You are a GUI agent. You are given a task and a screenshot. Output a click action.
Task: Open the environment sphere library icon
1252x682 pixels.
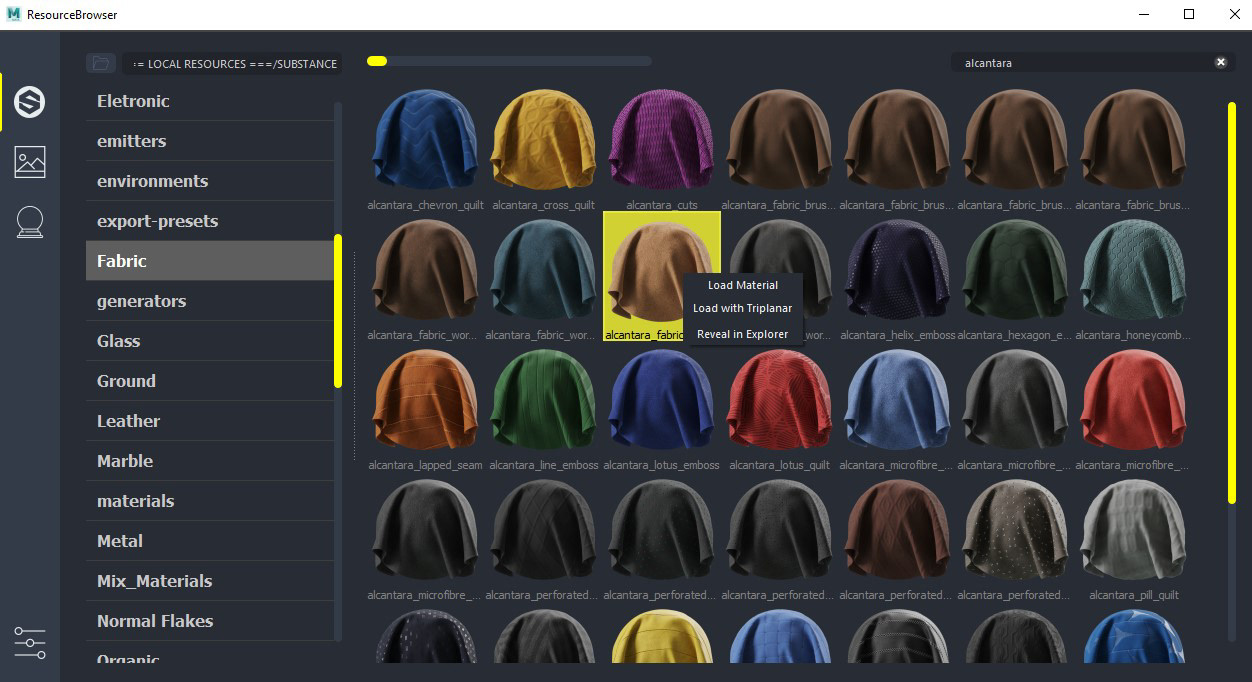click(29, 222)
